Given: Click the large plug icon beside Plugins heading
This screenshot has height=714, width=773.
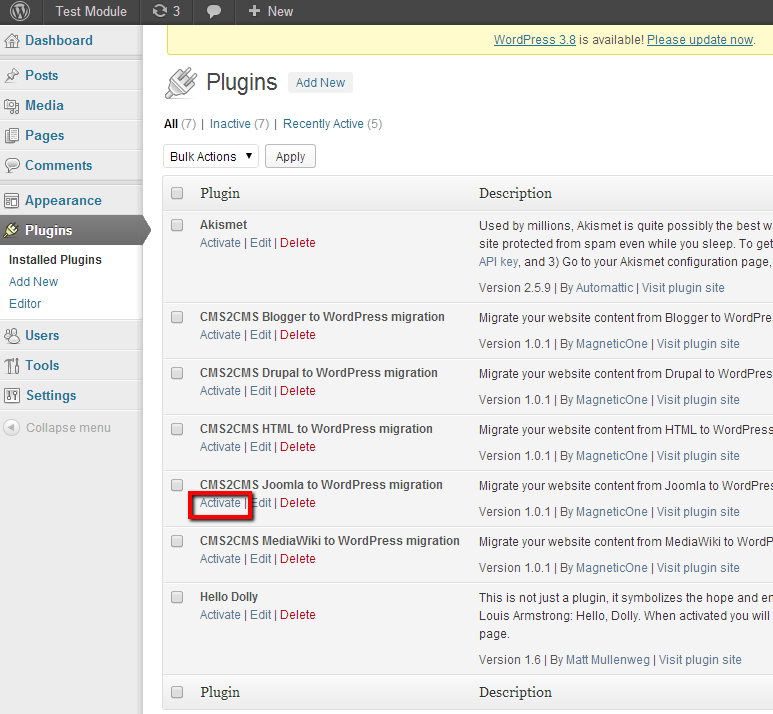Looking at the screenshot, I should click(181, 83).
